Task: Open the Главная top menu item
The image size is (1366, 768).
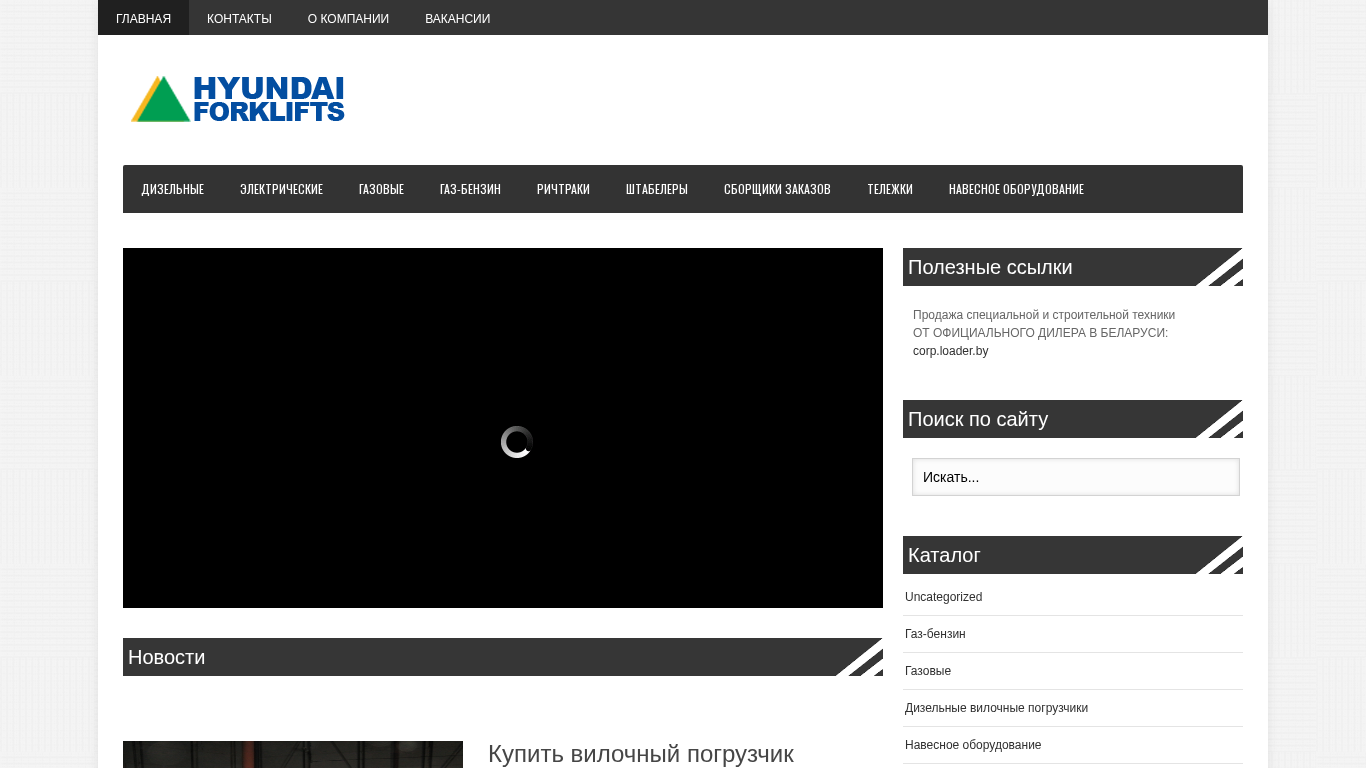Action: pos(143,18)
